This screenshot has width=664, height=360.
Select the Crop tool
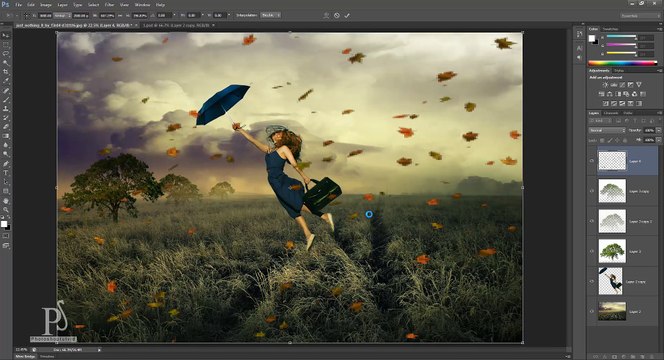tap(6, 72)
